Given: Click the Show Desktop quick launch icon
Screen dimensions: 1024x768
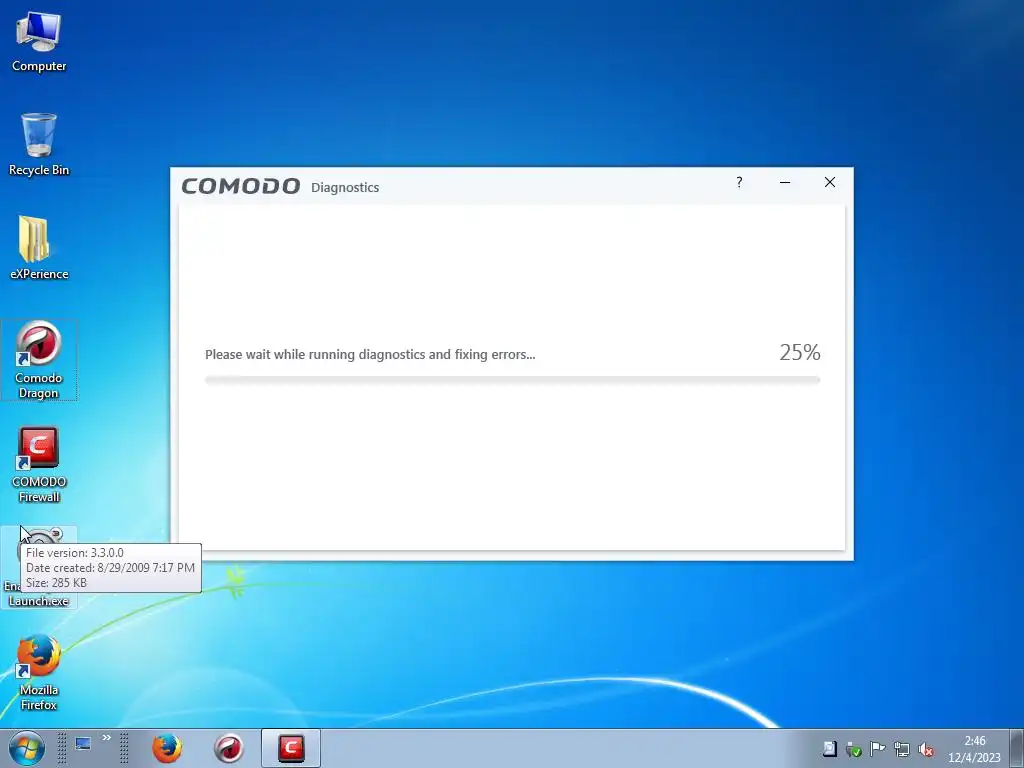Looking at the screenshot, I should [83, 744].
